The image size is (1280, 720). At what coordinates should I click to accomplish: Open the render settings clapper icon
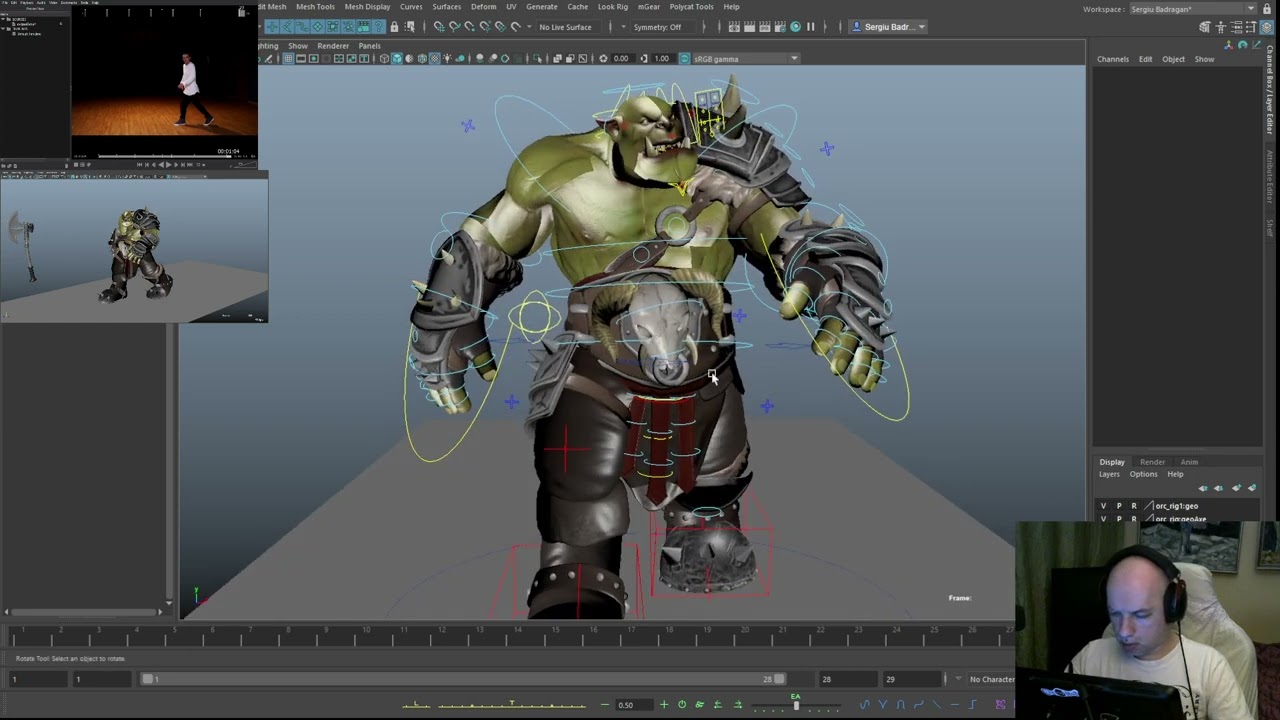click(780, 27)
